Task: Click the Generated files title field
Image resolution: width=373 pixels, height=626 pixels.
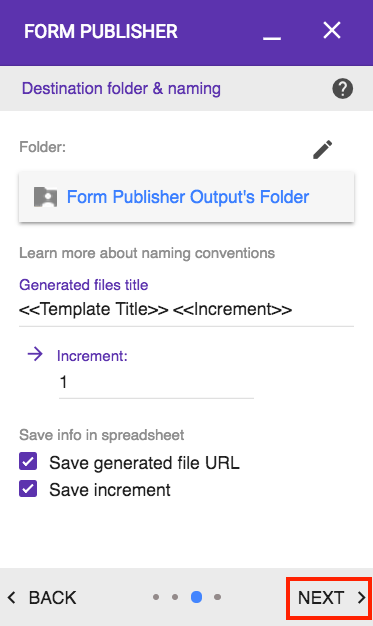Action: (x=186, y=310)
